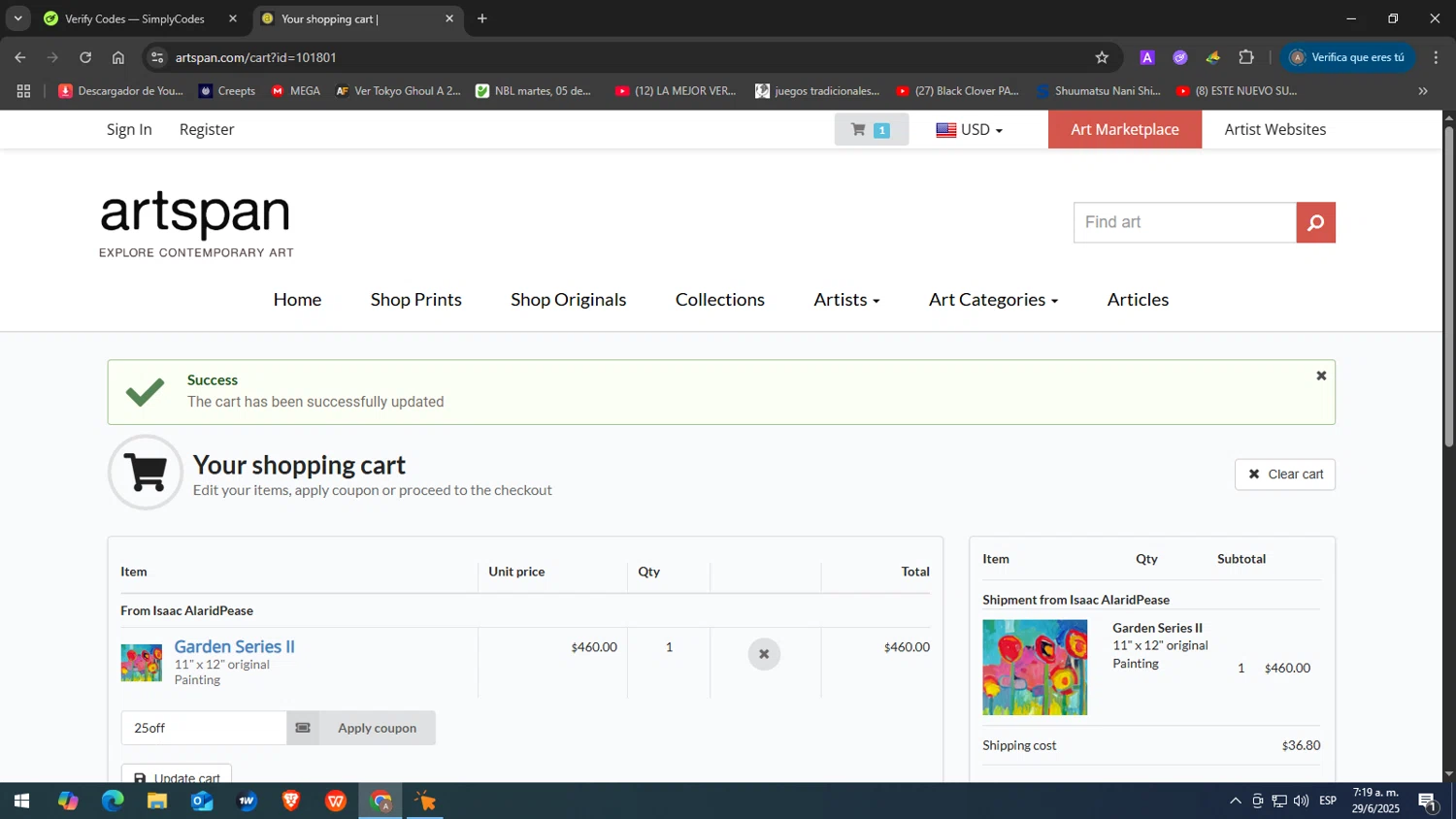Viewport: 1456px width, 819px height.
Task: Switch to Art Marketplace tab
Action: click(1125, 129)
